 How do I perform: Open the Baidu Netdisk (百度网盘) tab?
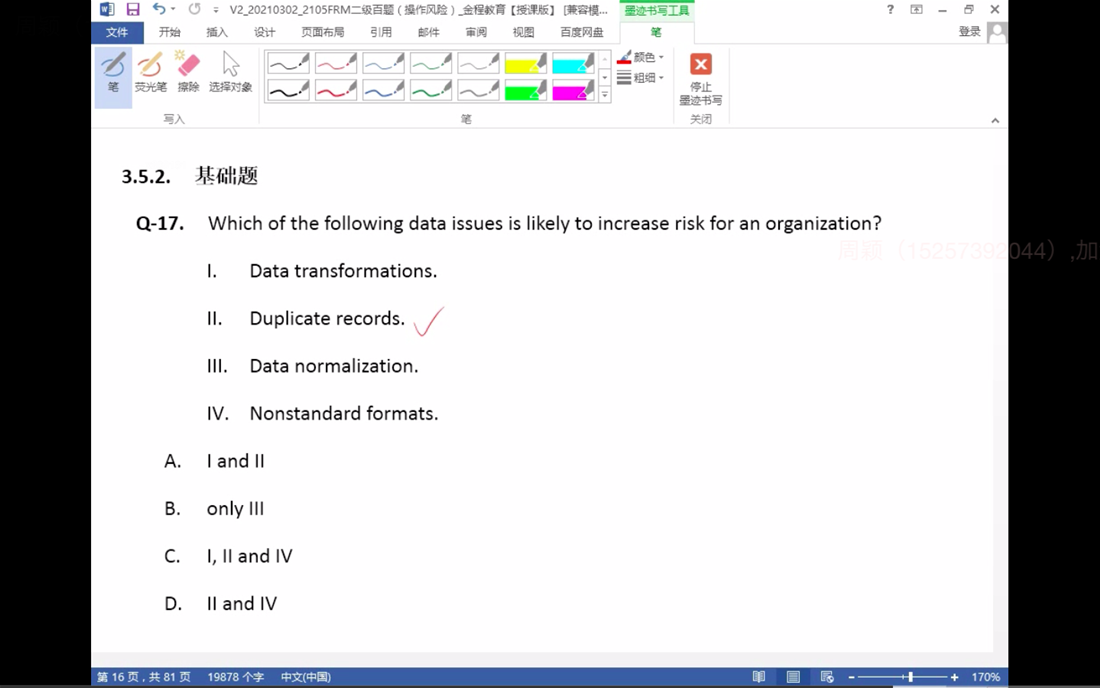582,32
